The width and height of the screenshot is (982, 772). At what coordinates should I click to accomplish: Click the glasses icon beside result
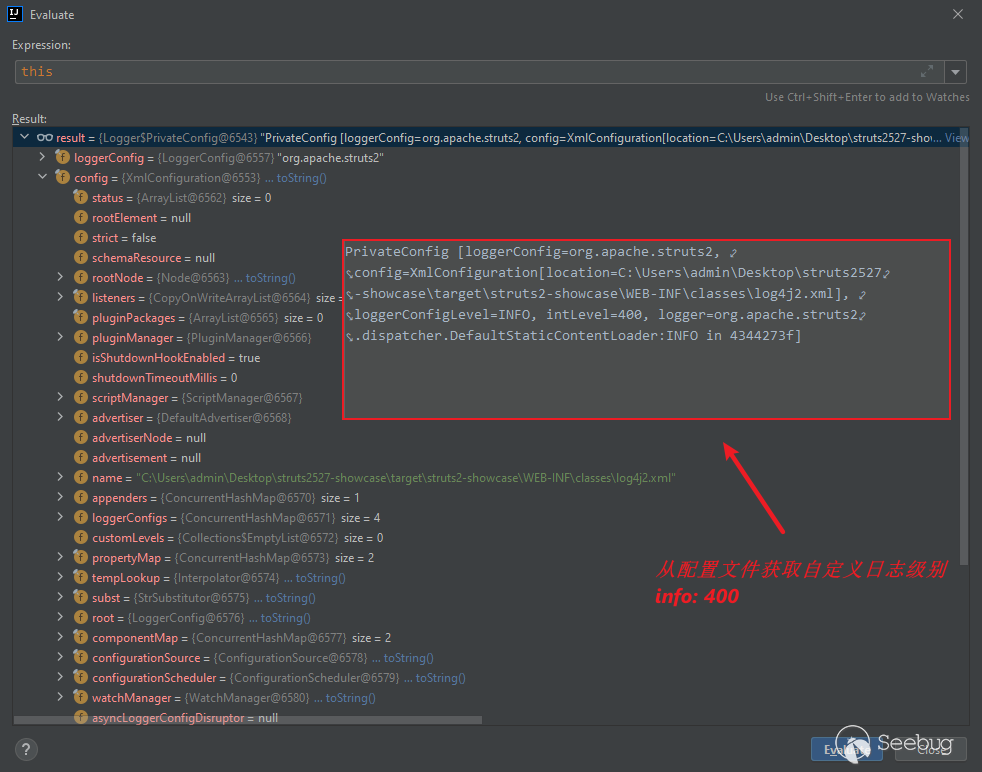coord(45,138)
